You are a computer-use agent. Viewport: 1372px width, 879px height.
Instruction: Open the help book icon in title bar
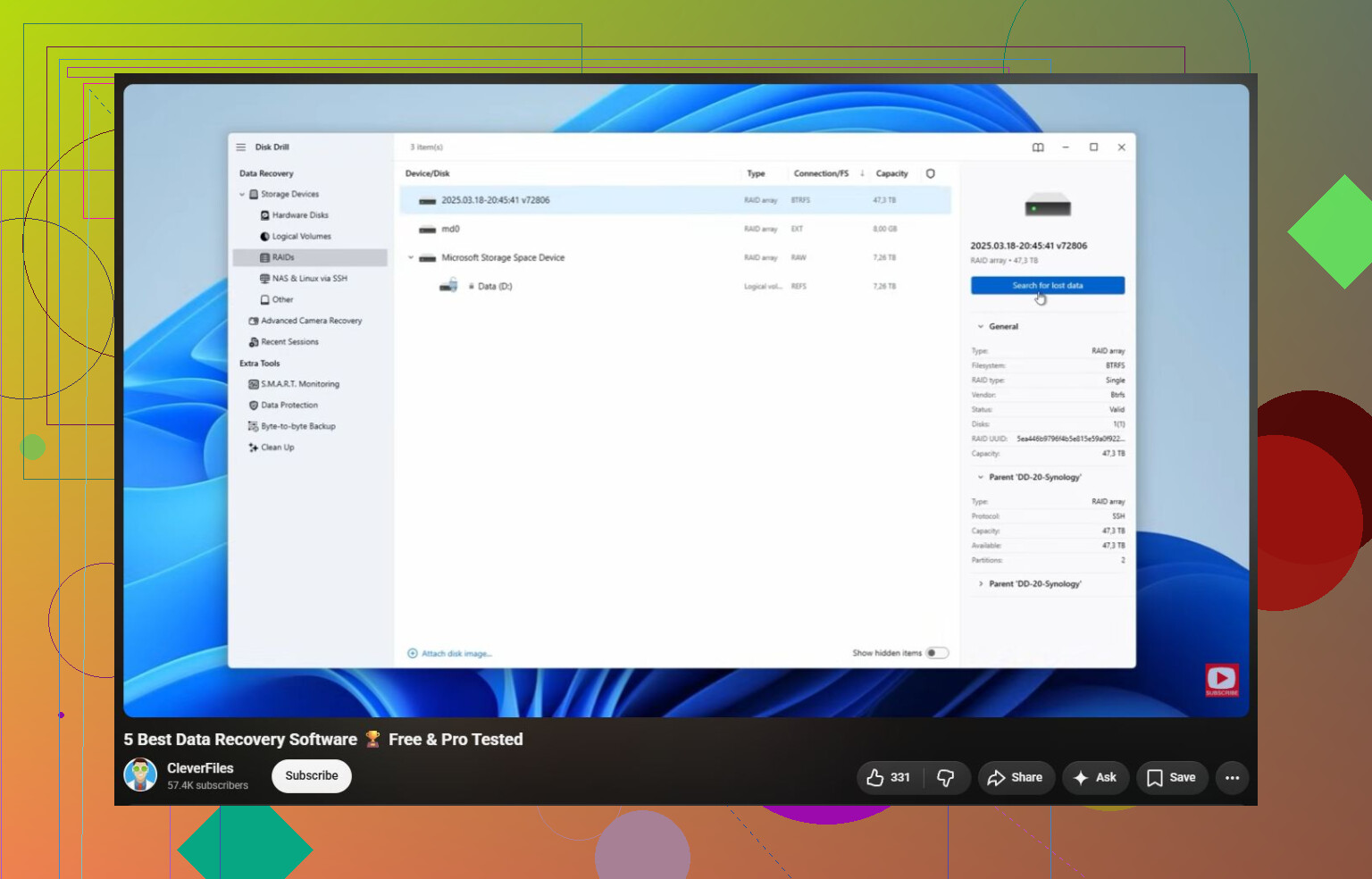click(x=1038, y=147)
